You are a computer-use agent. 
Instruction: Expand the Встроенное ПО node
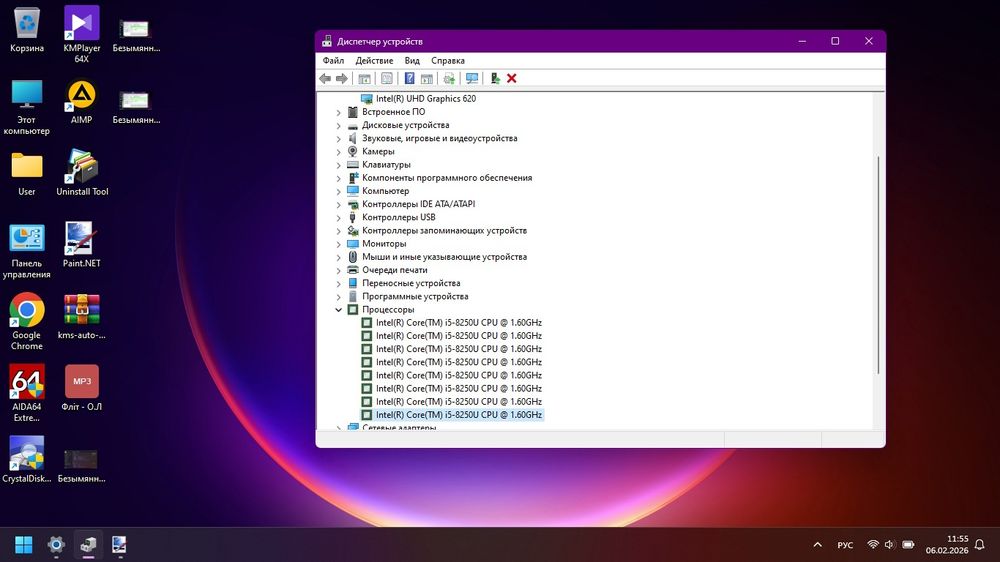339,112
